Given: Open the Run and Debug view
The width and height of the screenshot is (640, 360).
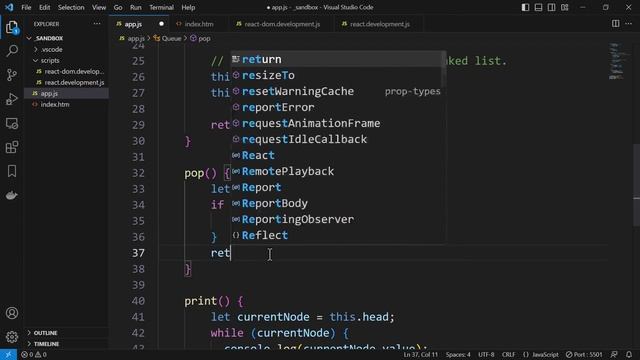Looking at the screenshot, I should click(x=12, y=99).
